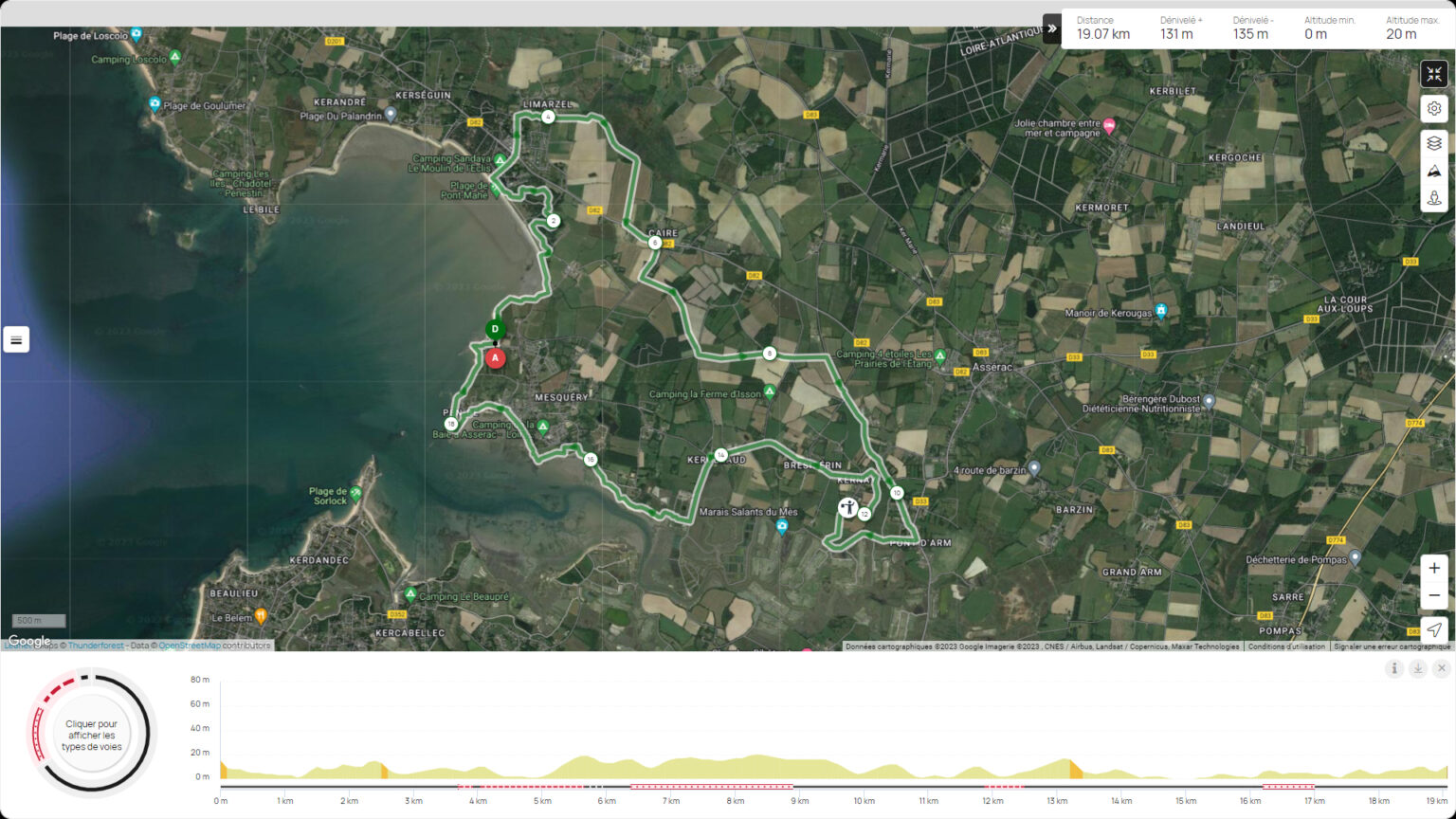Open the left sidebar hamburger menu
Image resolution: width=1456 pixels, height=819 pixels.
(x=16, y=339)
